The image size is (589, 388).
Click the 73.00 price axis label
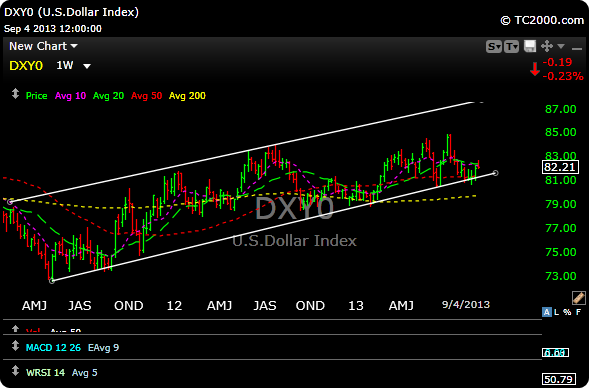(x=560, y=276)
